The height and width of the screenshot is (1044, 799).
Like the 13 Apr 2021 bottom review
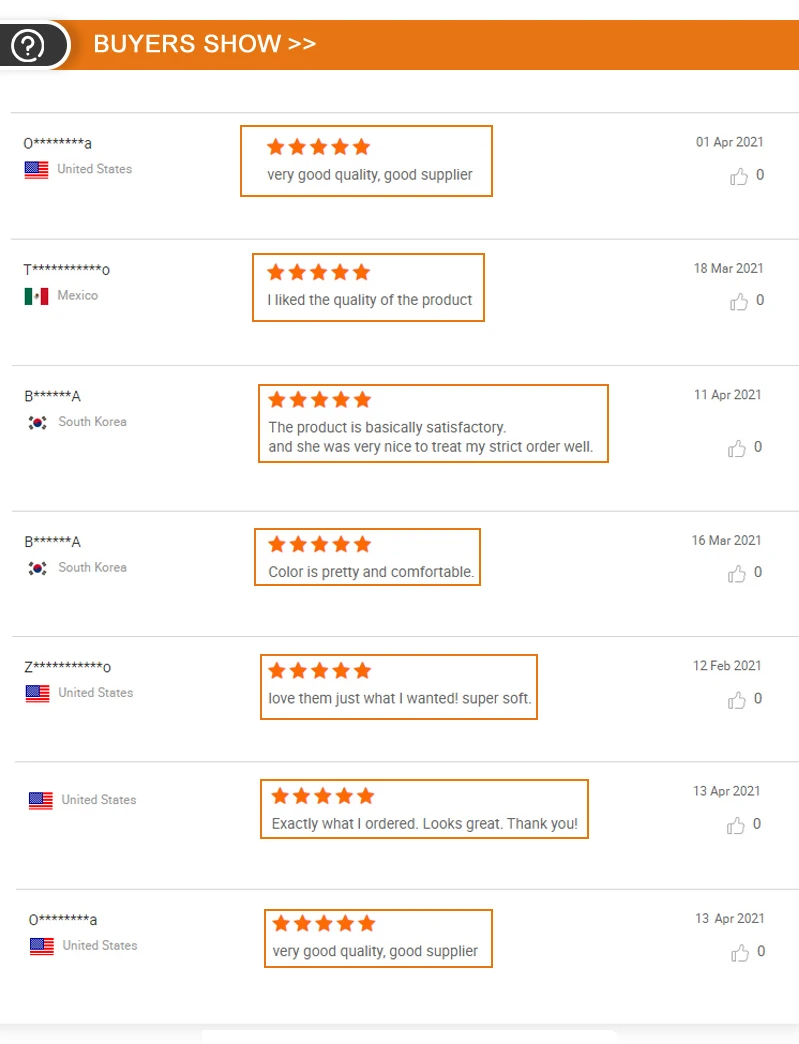tap(739, 953)
